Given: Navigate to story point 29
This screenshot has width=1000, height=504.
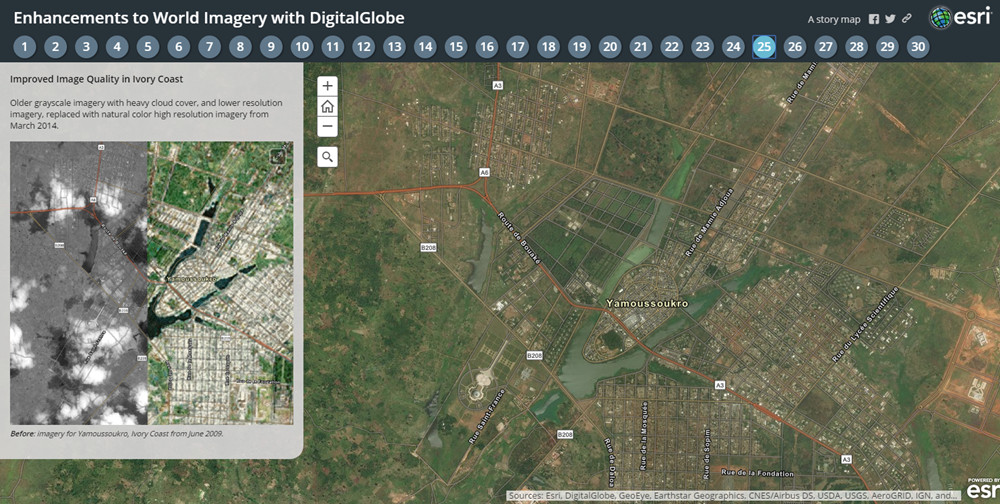Looking at the screenshot, I should click(x=887, y=47).
